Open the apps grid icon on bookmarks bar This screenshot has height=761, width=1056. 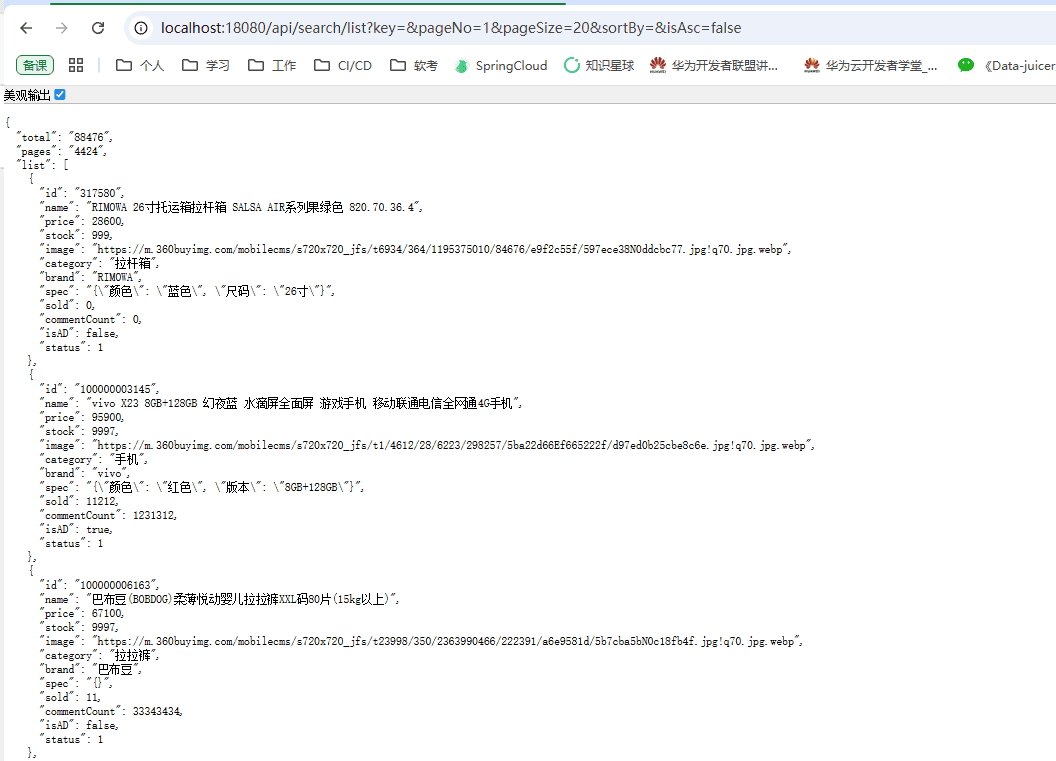[x=78, y=64]
